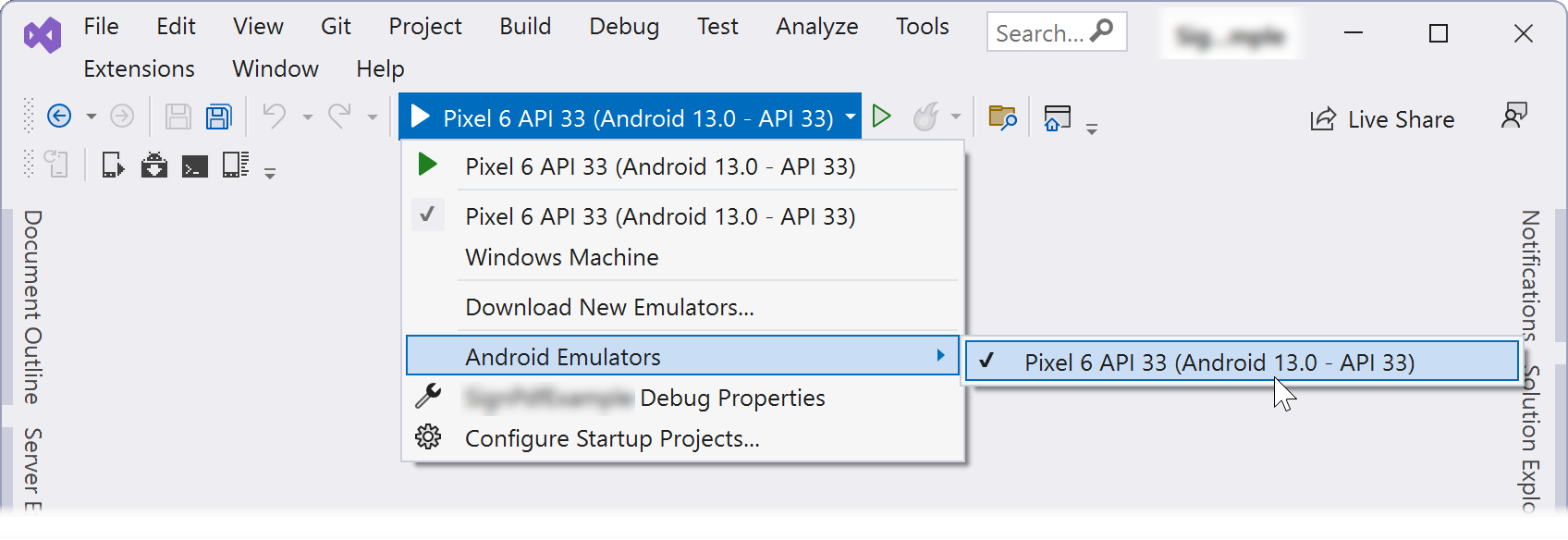
Task: Open the Extensions menu
Action: (x=139, y=69)
